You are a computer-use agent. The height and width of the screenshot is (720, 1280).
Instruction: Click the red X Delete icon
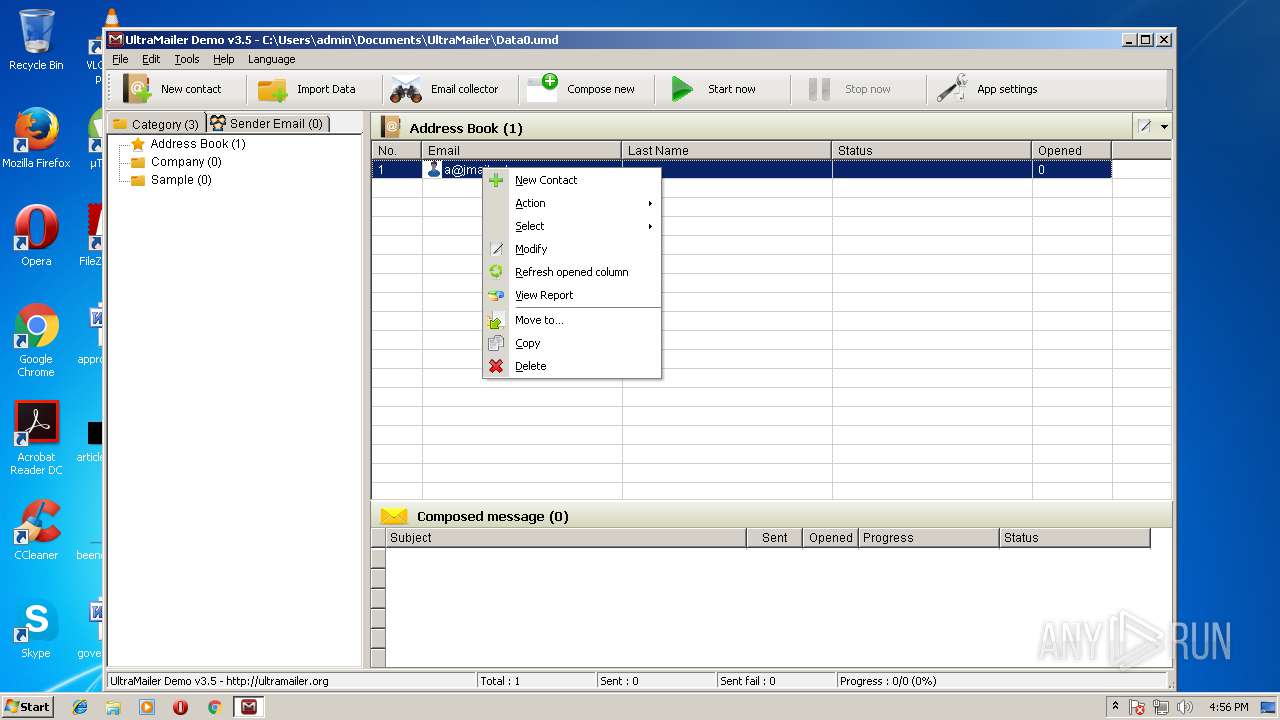tap(496, 366)
